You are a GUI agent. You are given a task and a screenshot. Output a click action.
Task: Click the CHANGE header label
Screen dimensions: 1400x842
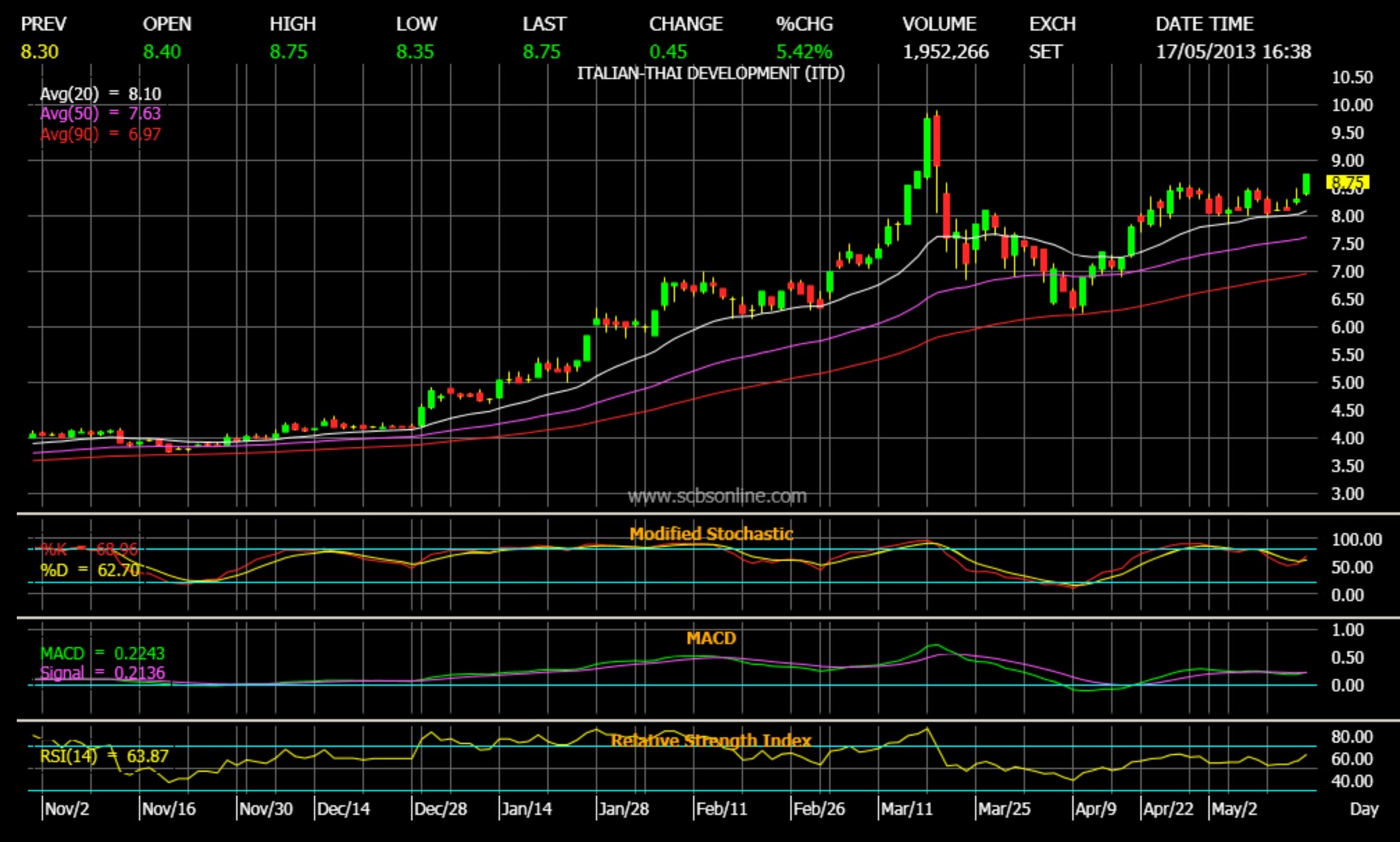685,24
